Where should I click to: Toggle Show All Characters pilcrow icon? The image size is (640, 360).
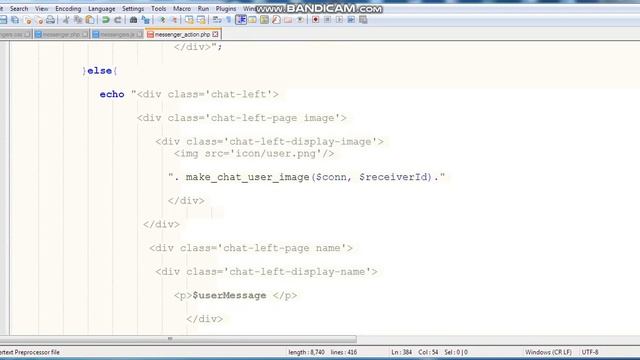(229, 20)
